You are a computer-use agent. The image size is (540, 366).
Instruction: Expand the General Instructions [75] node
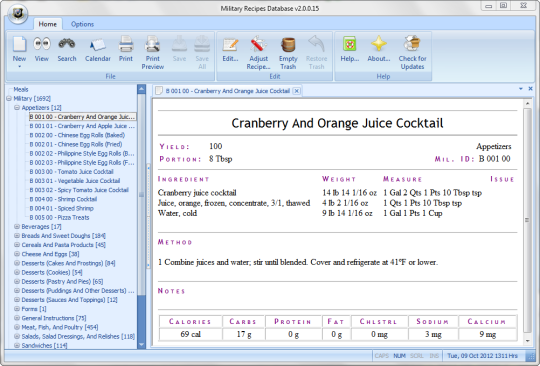click(x=17, y=318)
